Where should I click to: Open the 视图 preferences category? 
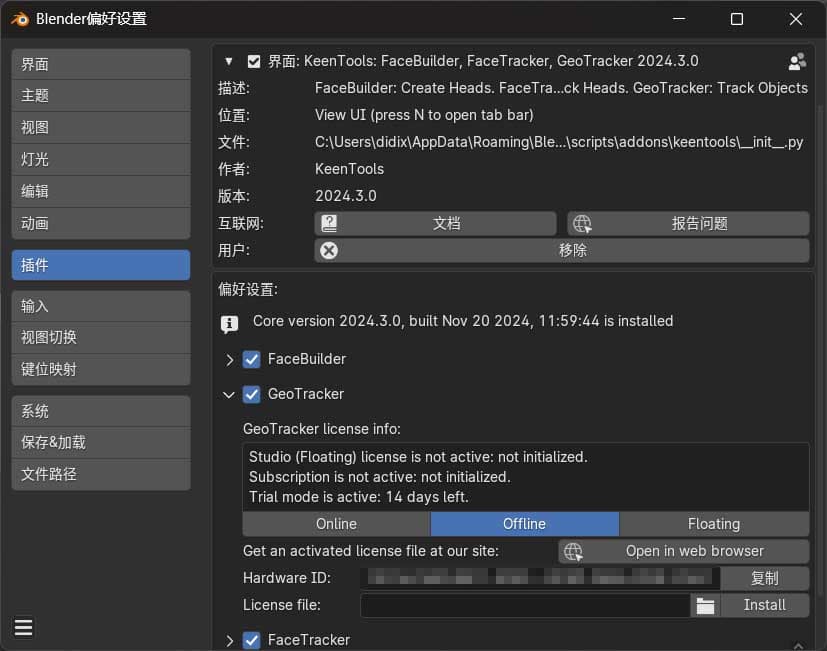[101, 128]
